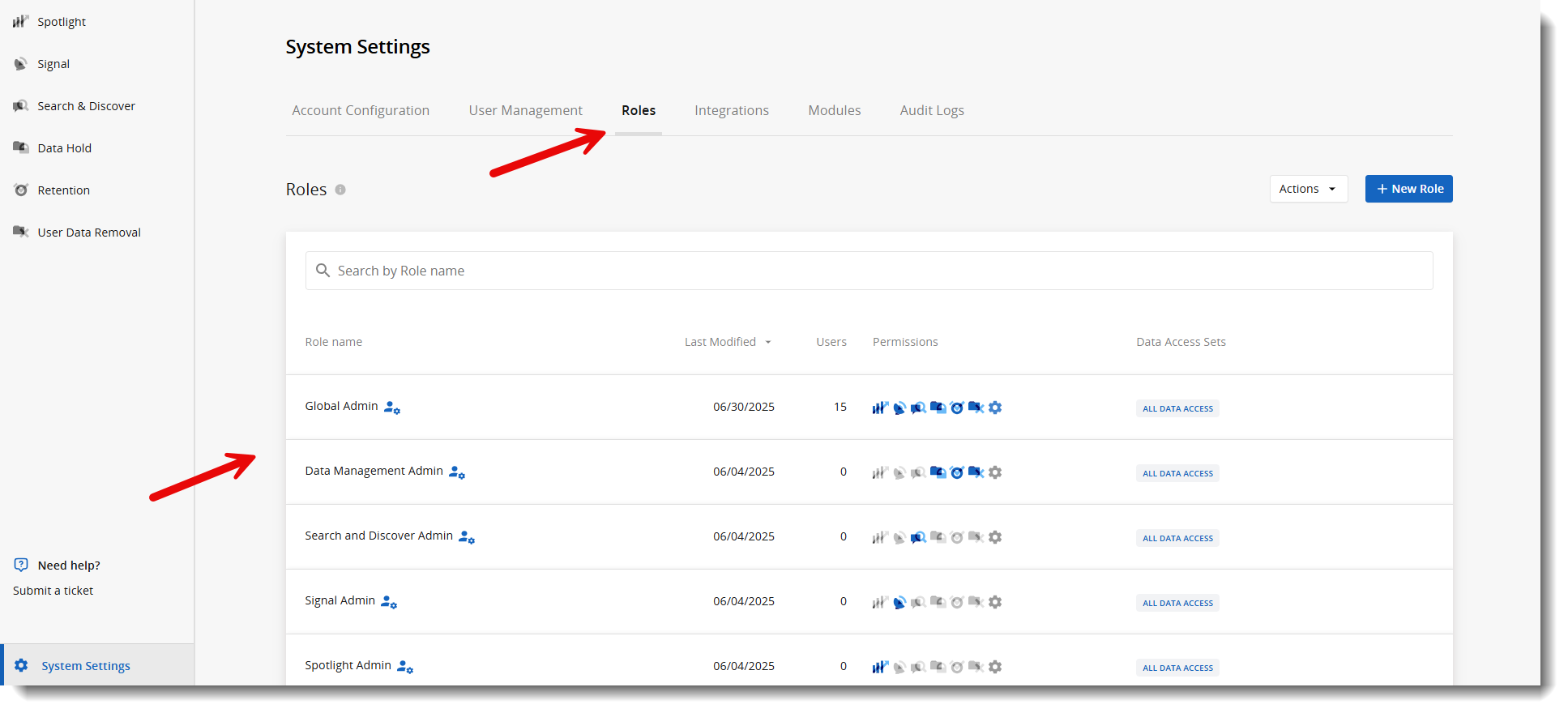Click the Signal sidebar icon

point(20,64)
